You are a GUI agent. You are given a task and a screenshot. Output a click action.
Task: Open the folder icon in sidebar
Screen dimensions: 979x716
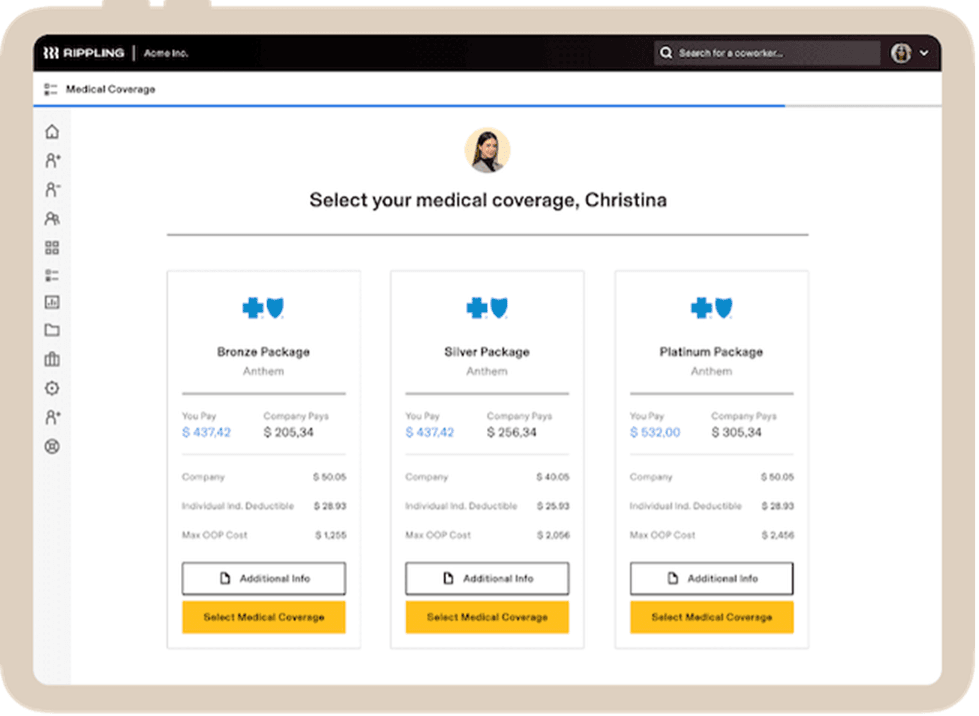[52, 331]
